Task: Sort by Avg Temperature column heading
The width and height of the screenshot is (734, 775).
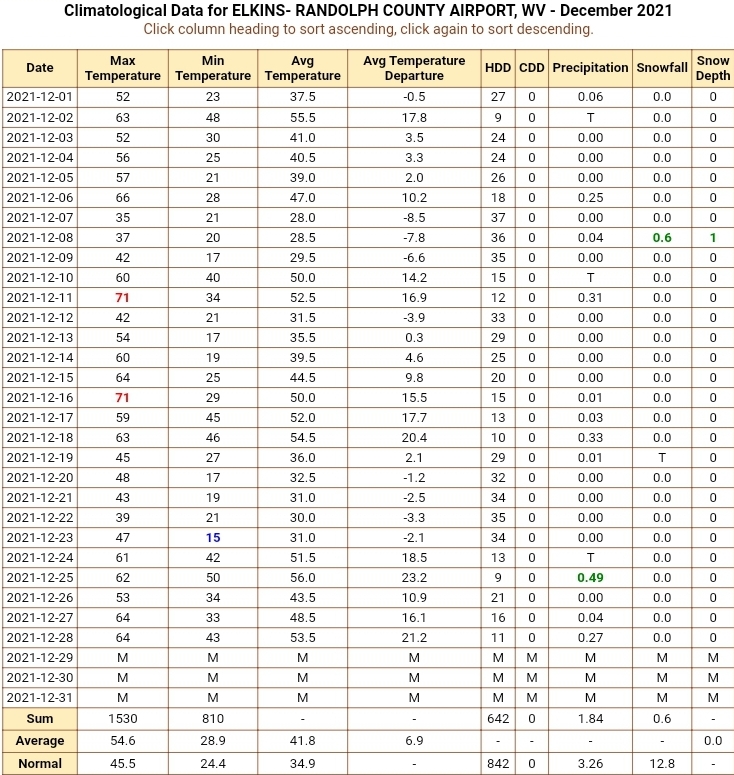Action: [x=302, y=68]
